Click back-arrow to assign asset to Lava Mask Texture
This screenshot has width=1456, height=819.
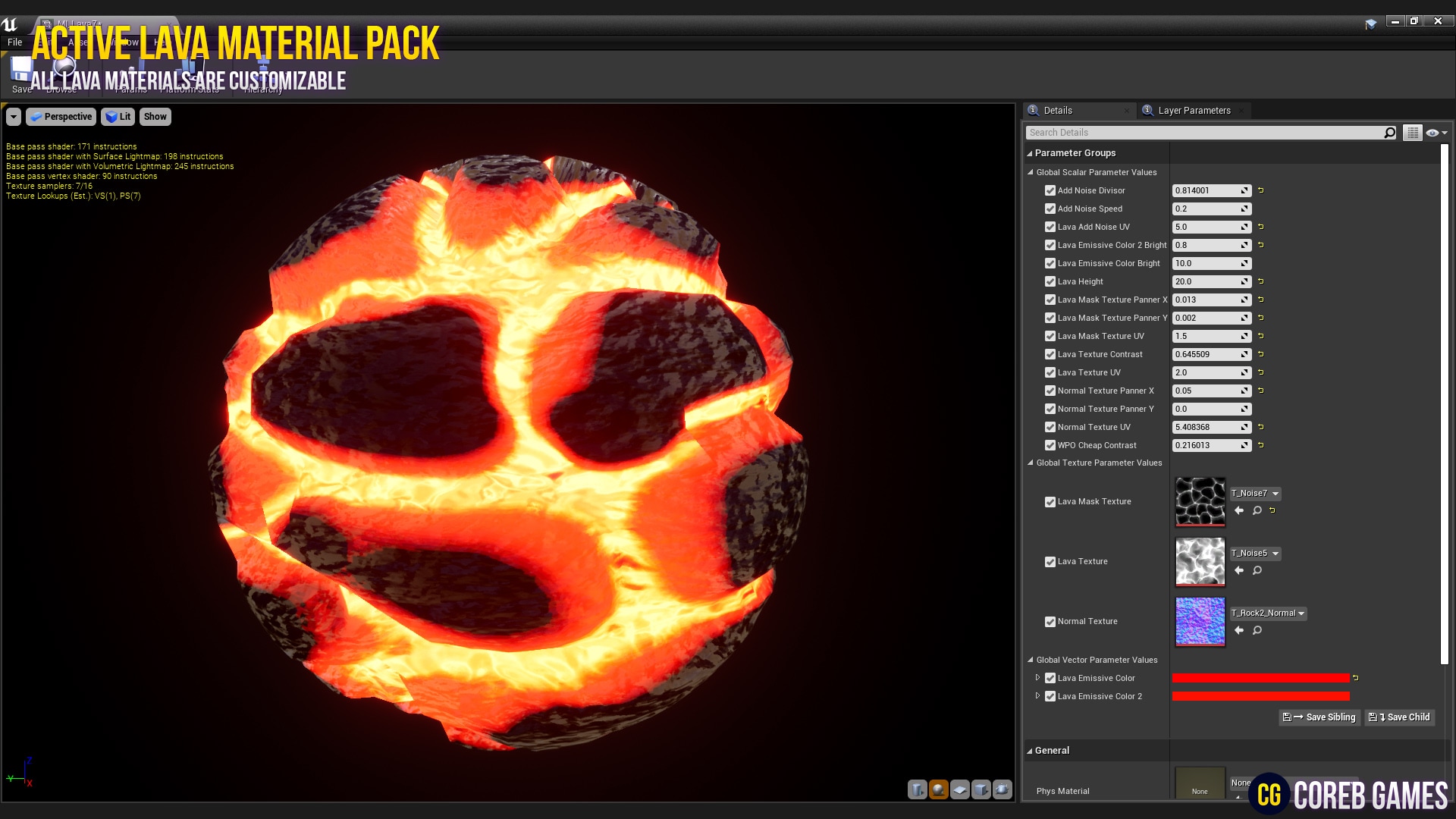[x=1239, y=510]
